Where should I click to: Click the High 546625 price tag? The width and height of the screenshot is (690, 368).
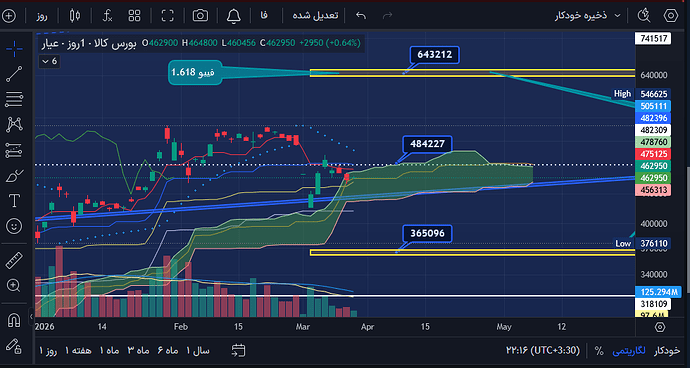(642, 94)
